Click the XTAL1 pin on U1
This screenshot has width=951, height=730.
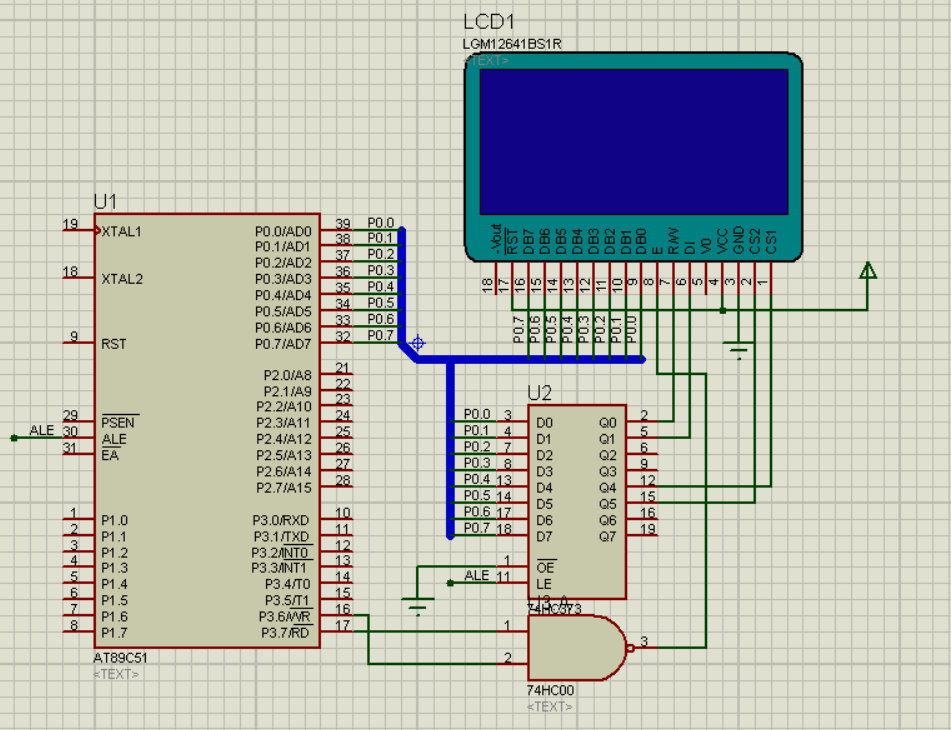point(79,230)
